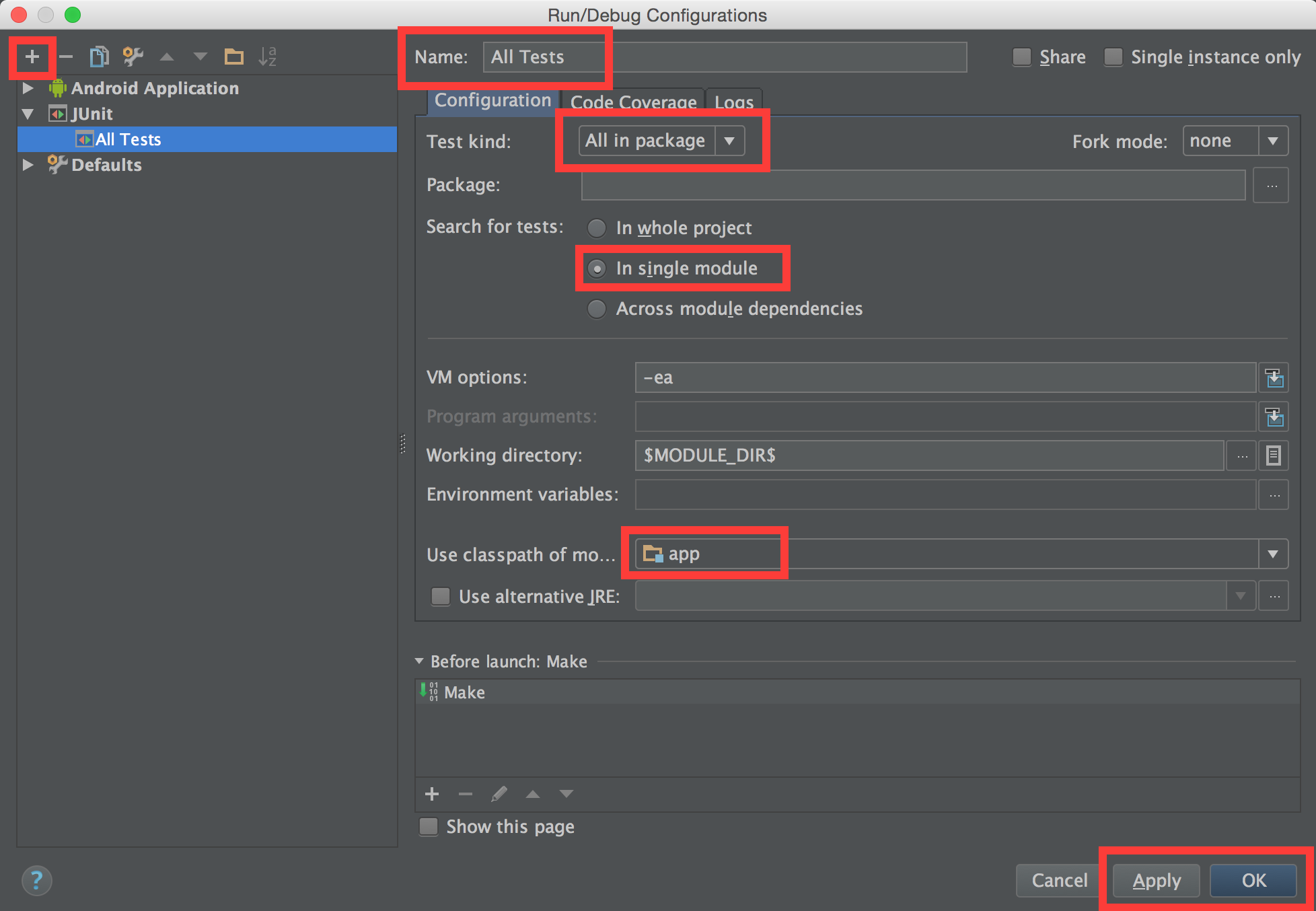The width and height of the screenshot is (1316, 911).
Task: Click into the Package input field
Action: tap(912, 185)
